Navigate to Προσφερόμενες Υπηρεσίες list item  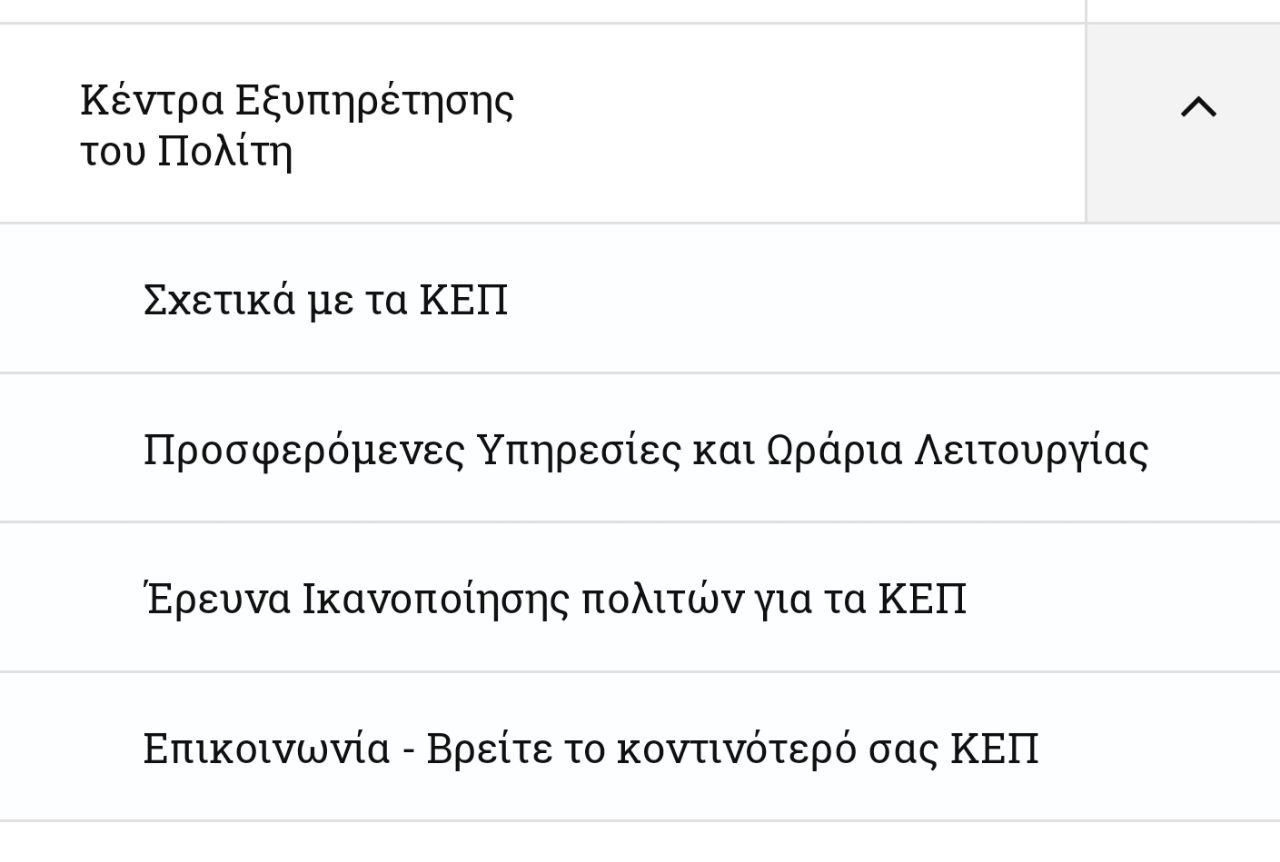pos(645,450)
